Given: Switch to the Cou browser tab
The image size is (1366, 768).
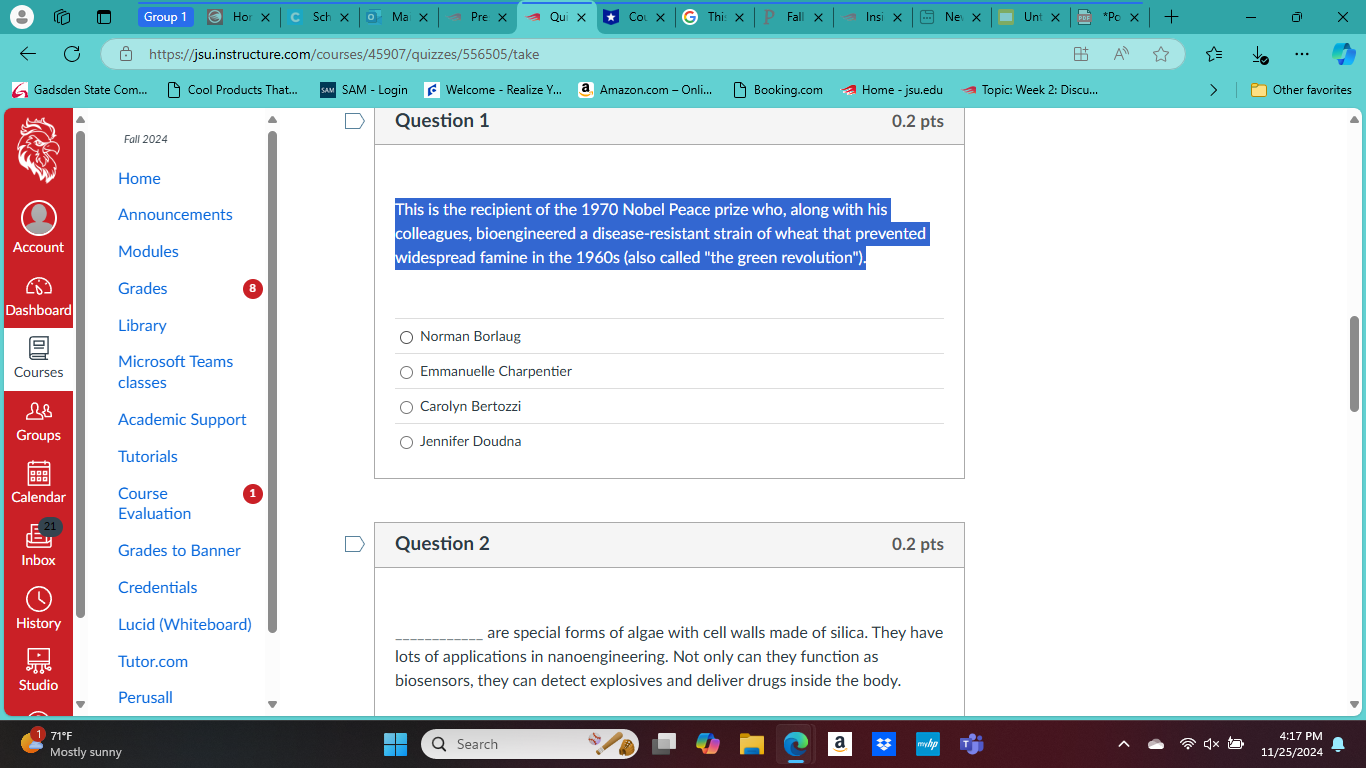Looking at the screenshot, I should tap(636, 17).
